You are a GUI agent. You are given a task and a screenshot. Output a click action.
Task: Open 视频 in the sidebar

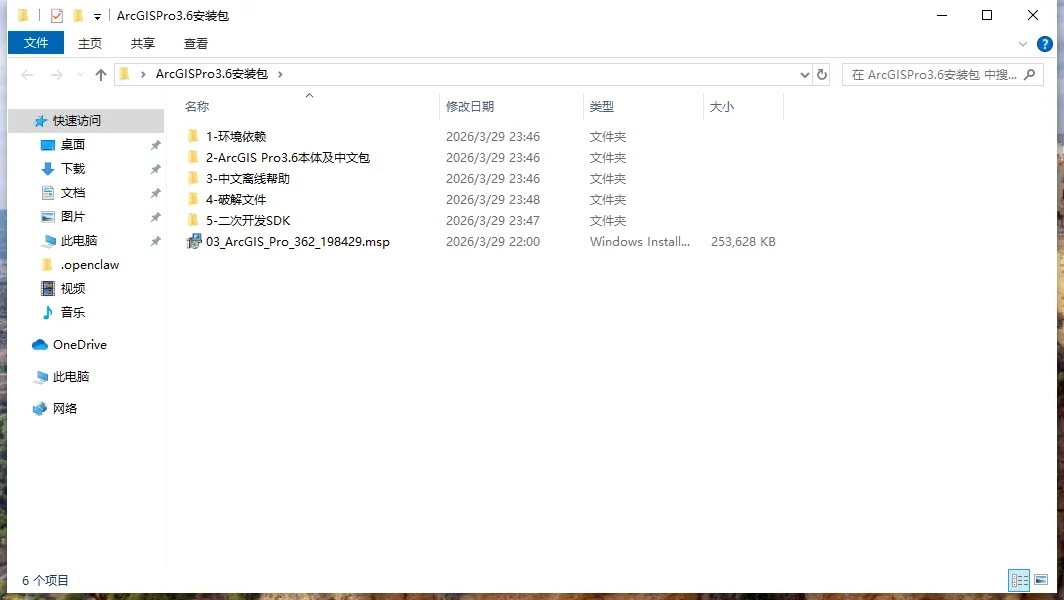click(x=73, y=288)
